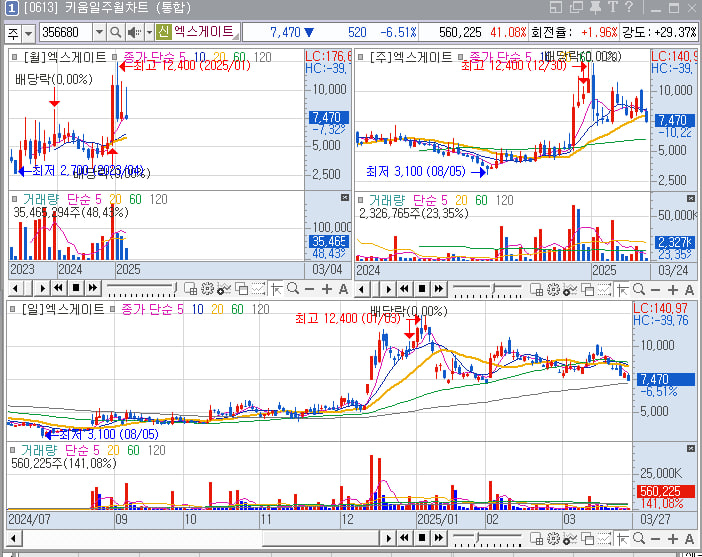Toggle weekly chart crosshair cursor icon

622,290
